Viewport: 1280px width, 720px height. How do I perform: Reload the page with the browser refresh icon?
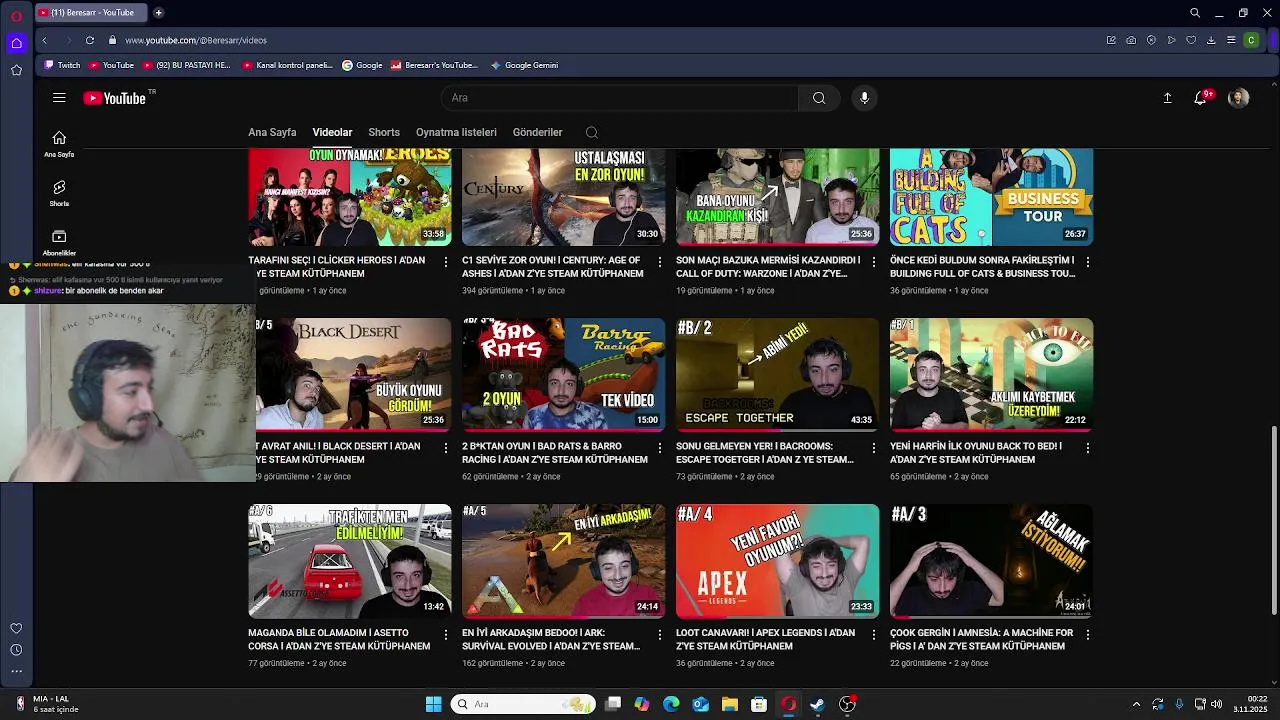tap(90, 40)
